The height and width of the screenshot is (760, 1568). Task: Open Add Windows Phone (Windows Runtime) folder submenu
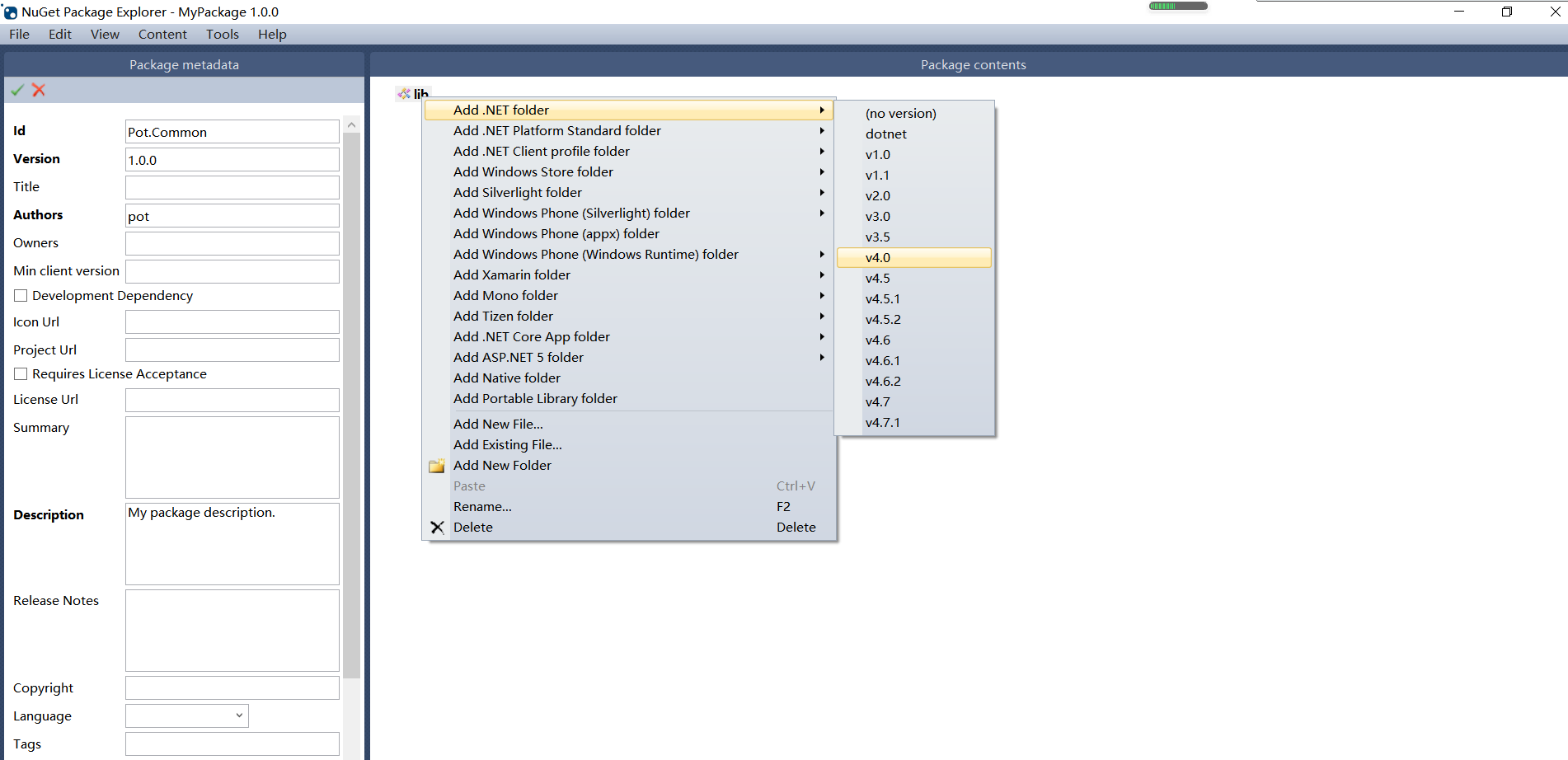(x=629, y=255)
